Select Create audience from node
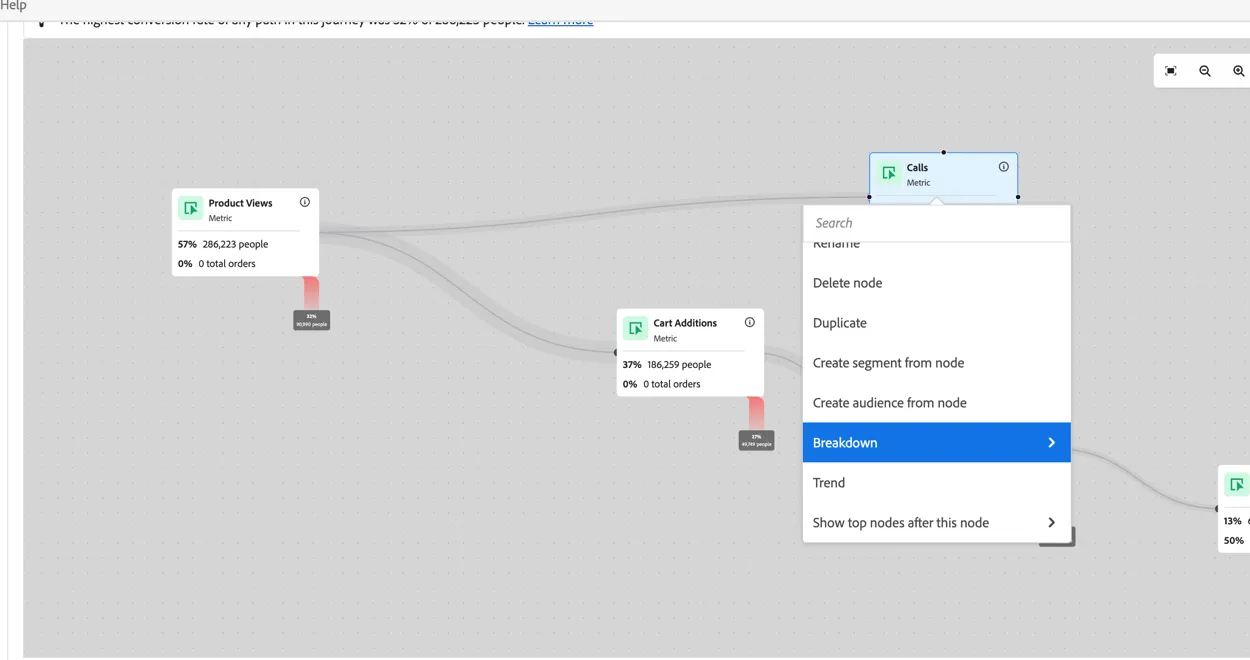Screen dimensions: 1250x660 pyautogui.click(x=936, y=403)
